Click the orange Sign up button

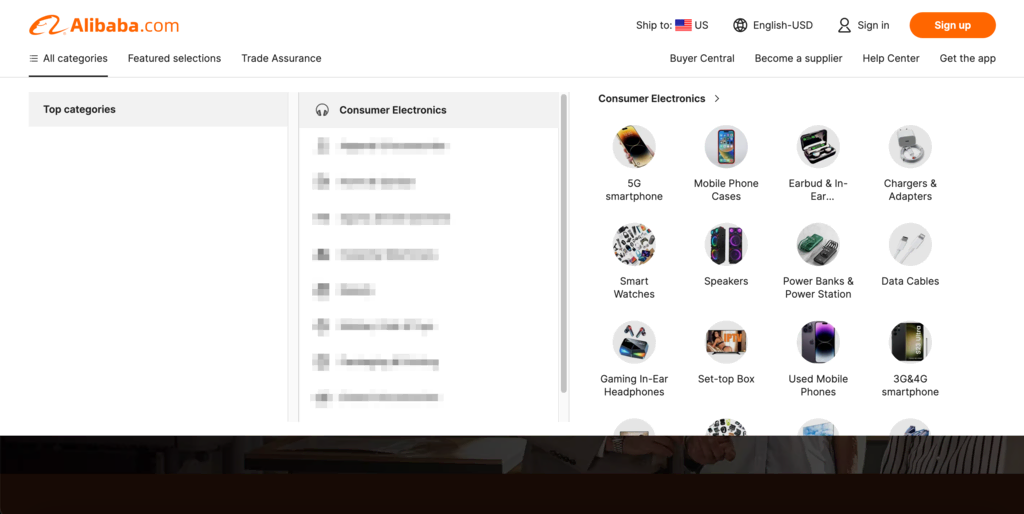952,25
